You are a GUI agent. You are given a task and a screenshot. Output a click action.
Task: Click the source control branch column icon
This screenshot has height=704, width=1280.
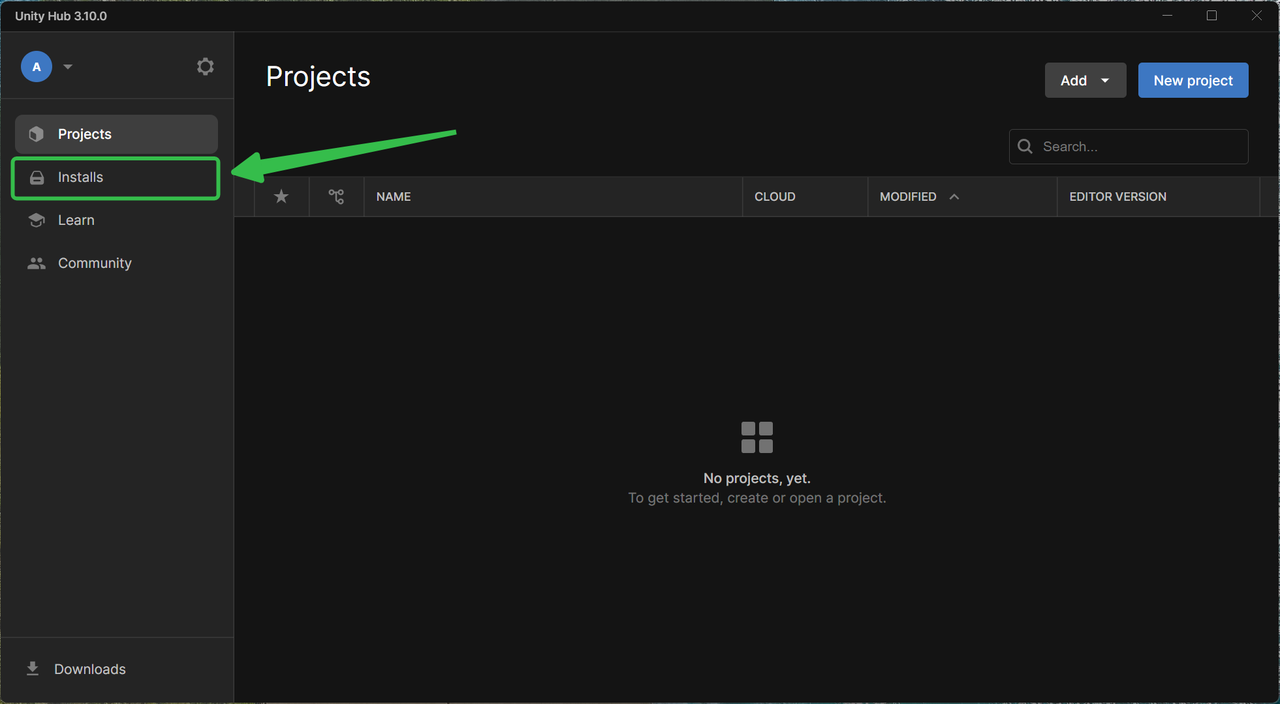pyautogui.click(x=336, y=197)
